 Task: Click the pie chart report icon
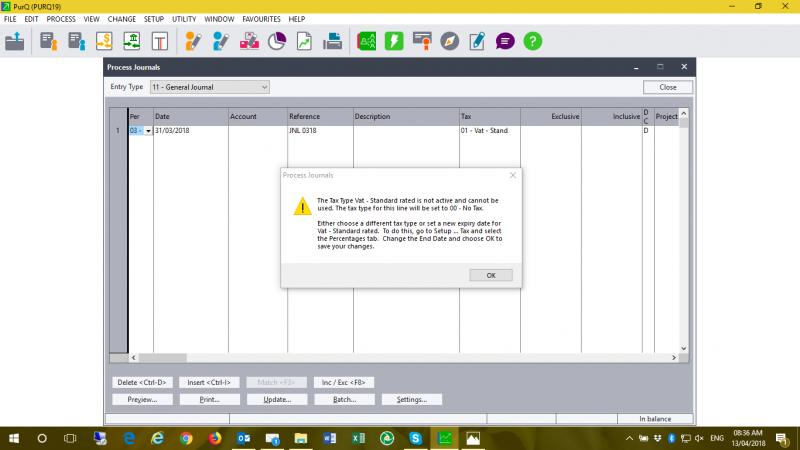[277, 41]
